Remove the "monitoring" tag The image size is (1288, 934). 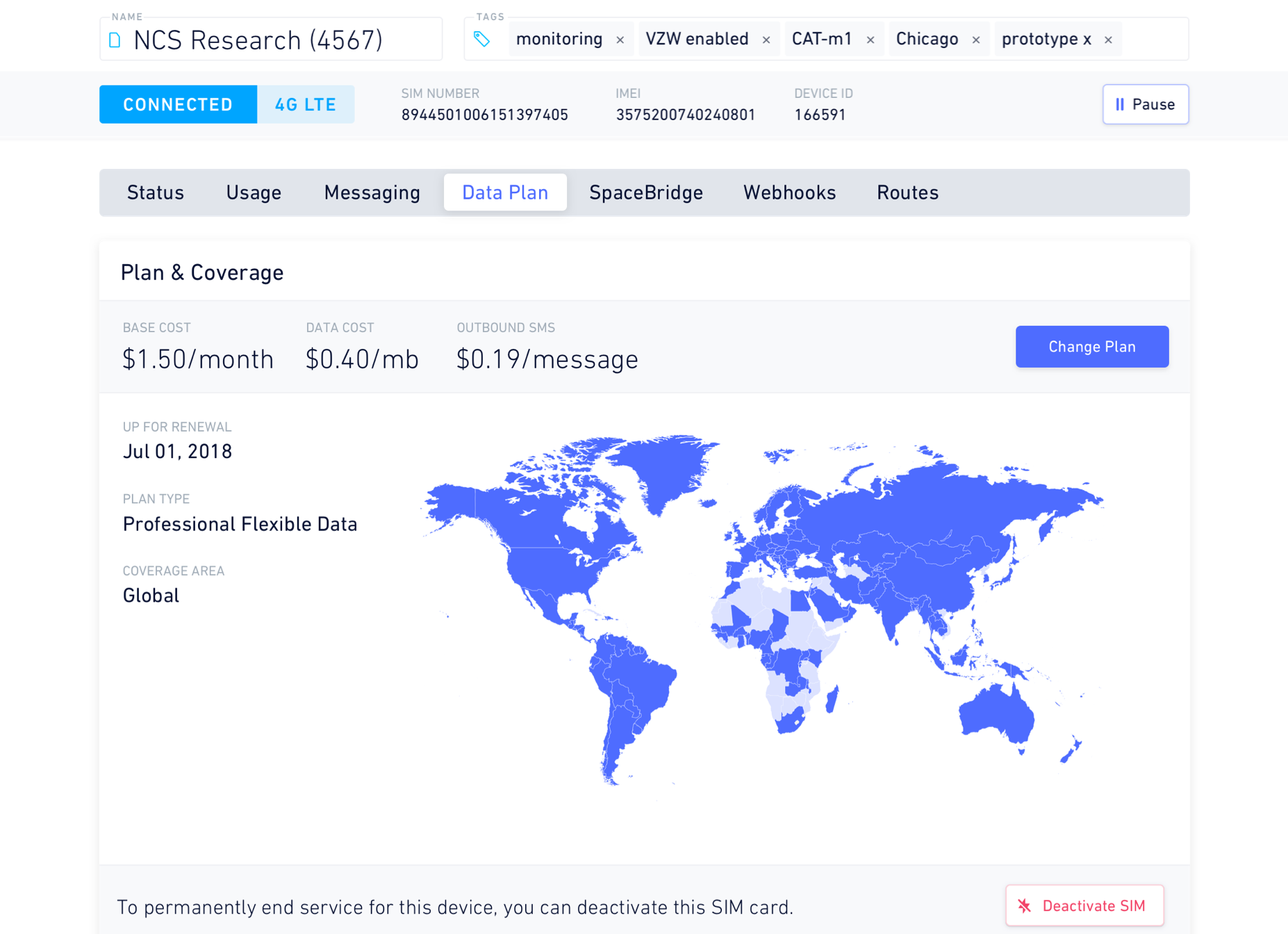pos(620,40)
